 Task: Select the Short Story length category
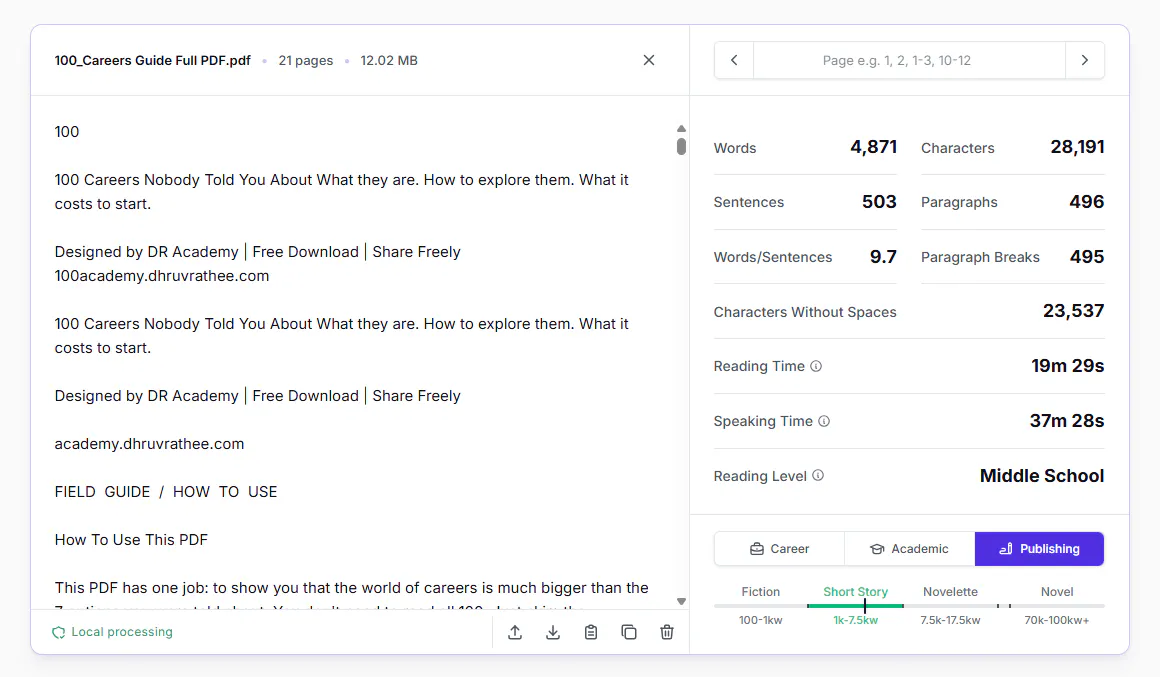[855, 592]
